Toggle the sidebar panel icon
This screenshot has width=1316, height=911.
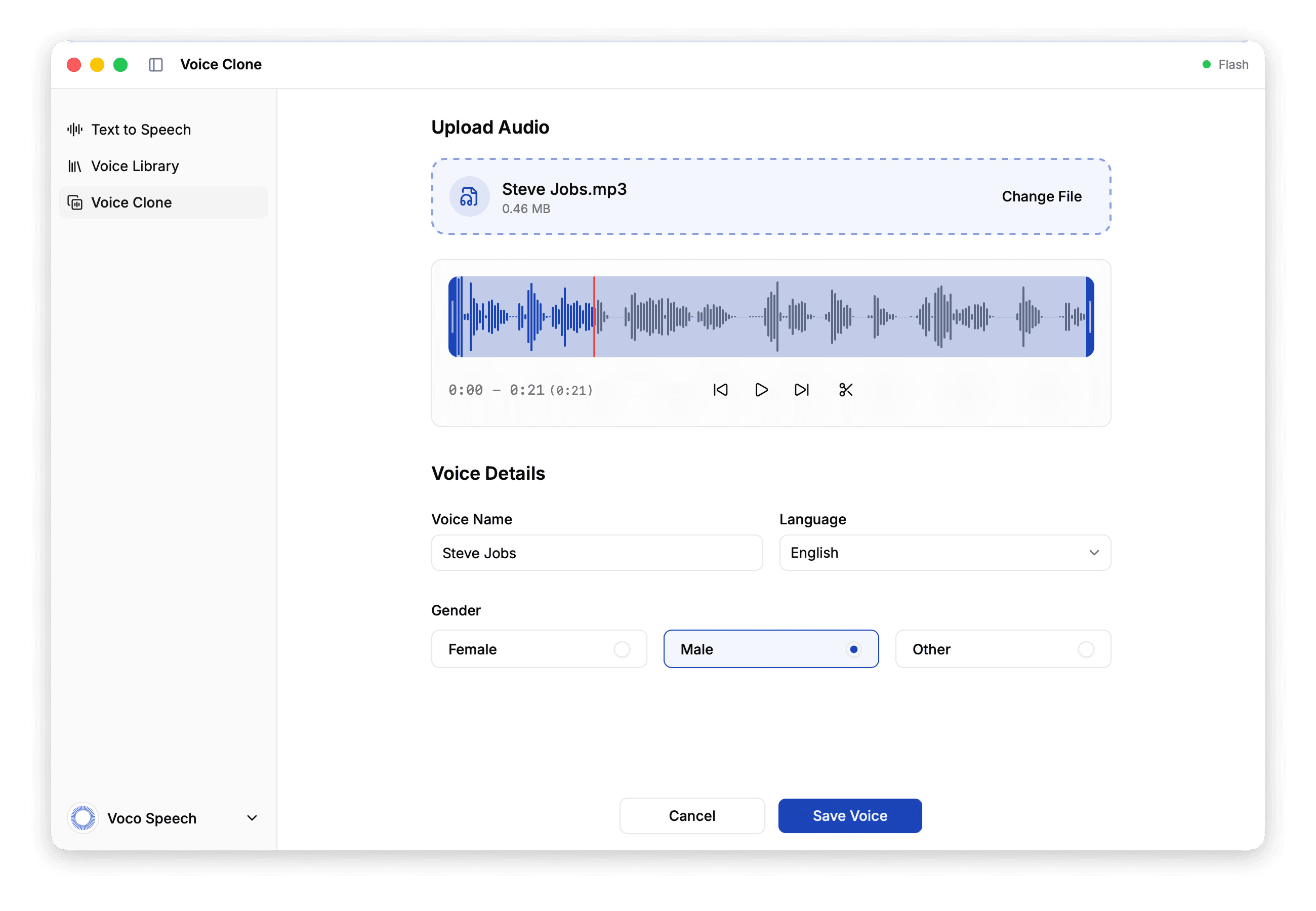pos(156,64)
